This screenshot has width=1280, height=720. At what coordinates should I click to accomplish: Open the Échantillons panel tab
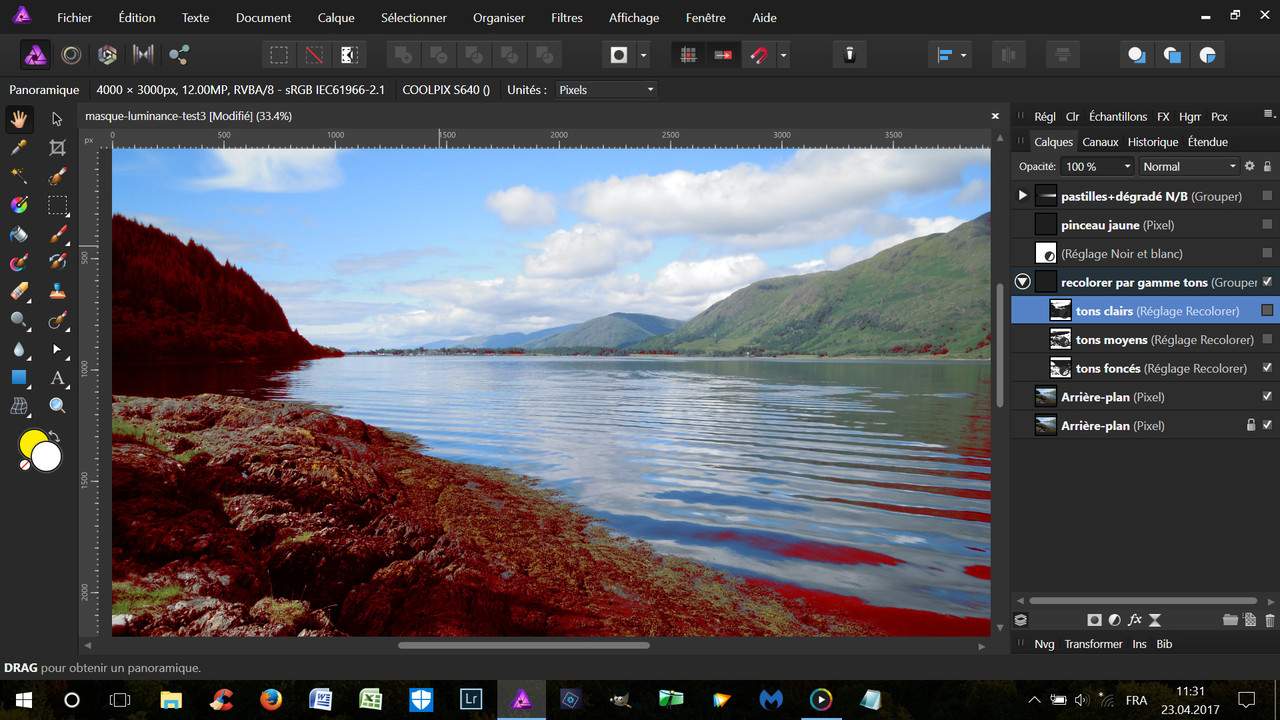coord(1118,117)
